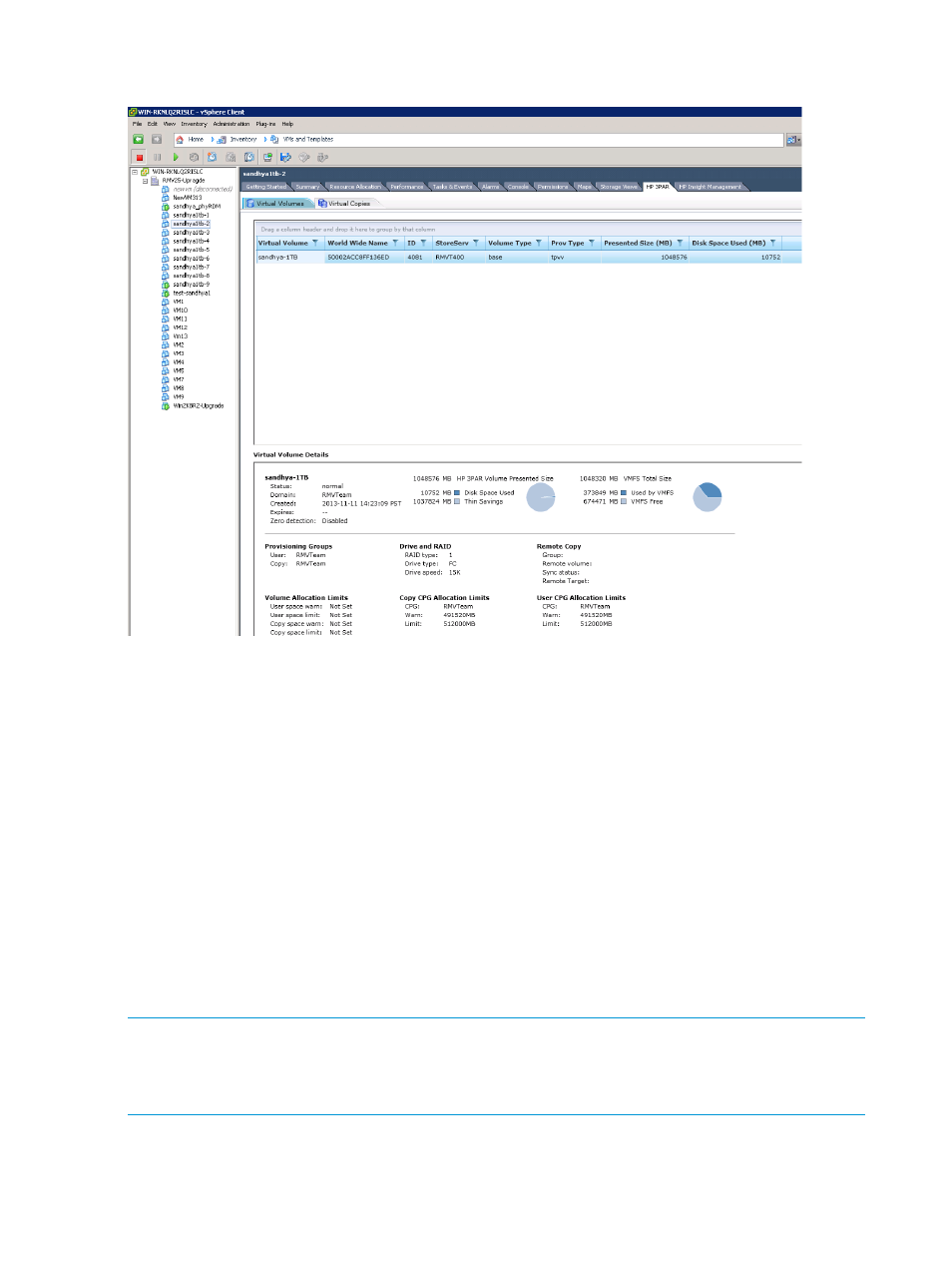Select VM12 in the inventory tree
The height and width of the screenshot is (1268, 952).
pyautogui.click(x=180, y=327)
